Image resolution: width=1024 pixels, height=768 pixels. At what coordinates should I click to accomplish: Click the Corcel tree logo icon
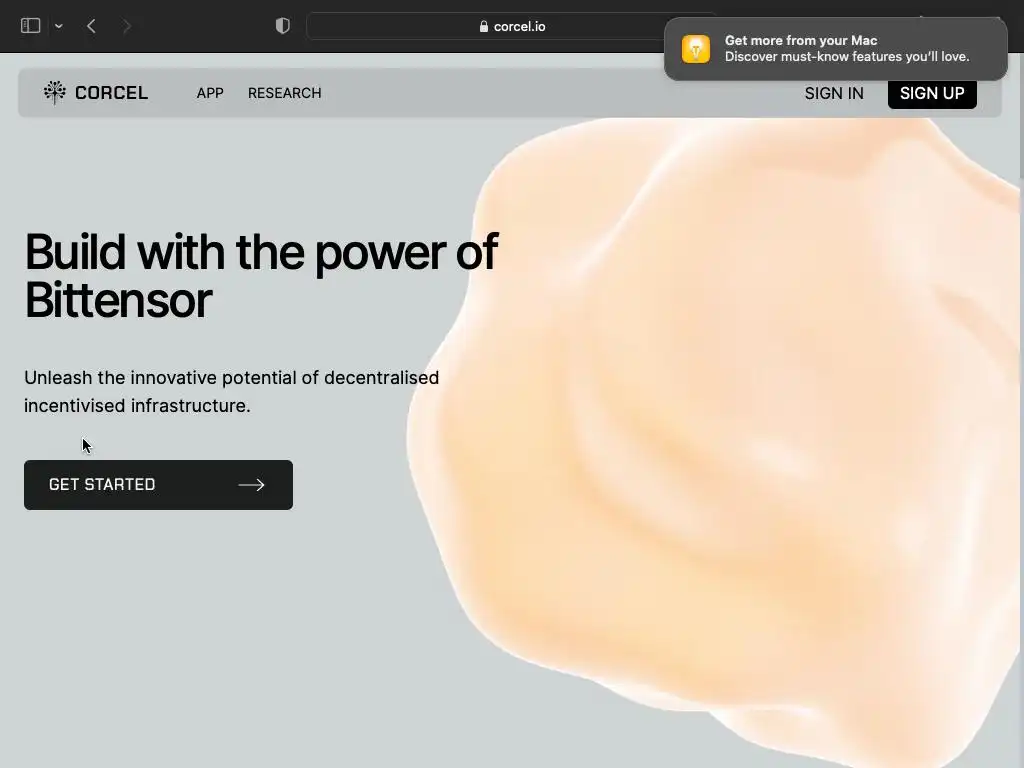(x=55, y=92)
